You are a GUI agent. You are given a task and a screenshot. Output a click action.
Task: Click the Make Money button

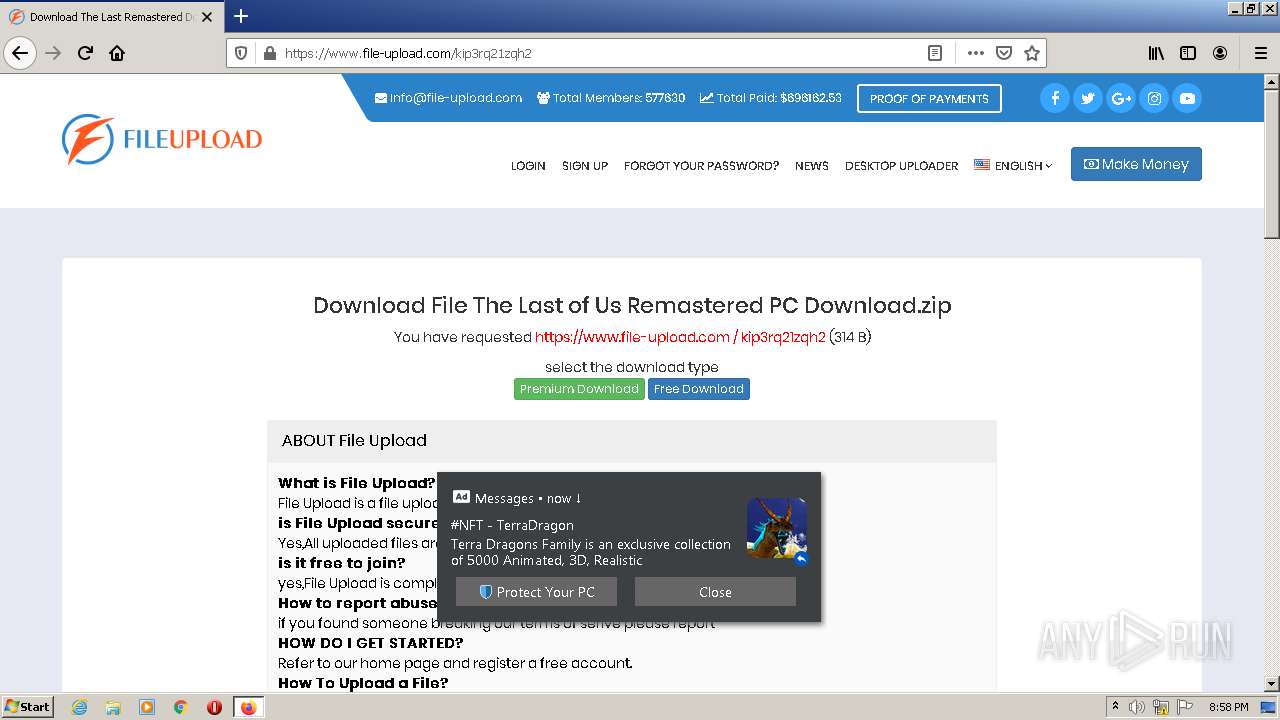pos(1136,164)
